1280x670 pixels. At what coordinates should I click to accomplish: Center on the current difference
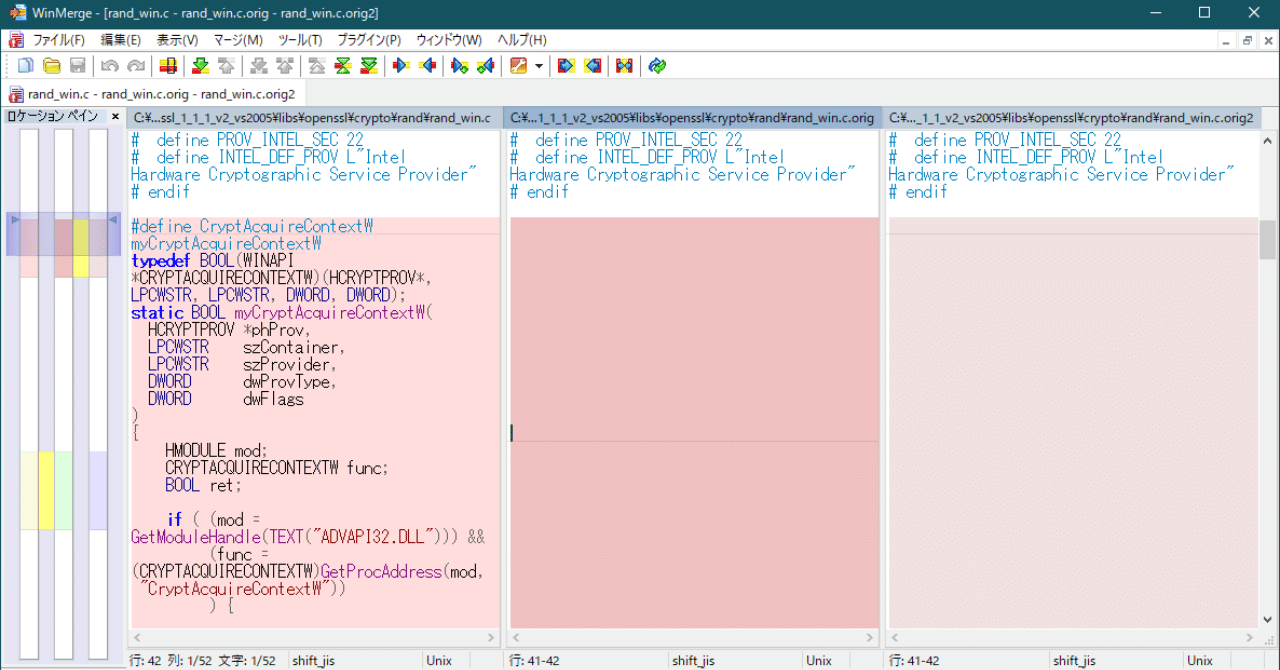tap(343, 66)
